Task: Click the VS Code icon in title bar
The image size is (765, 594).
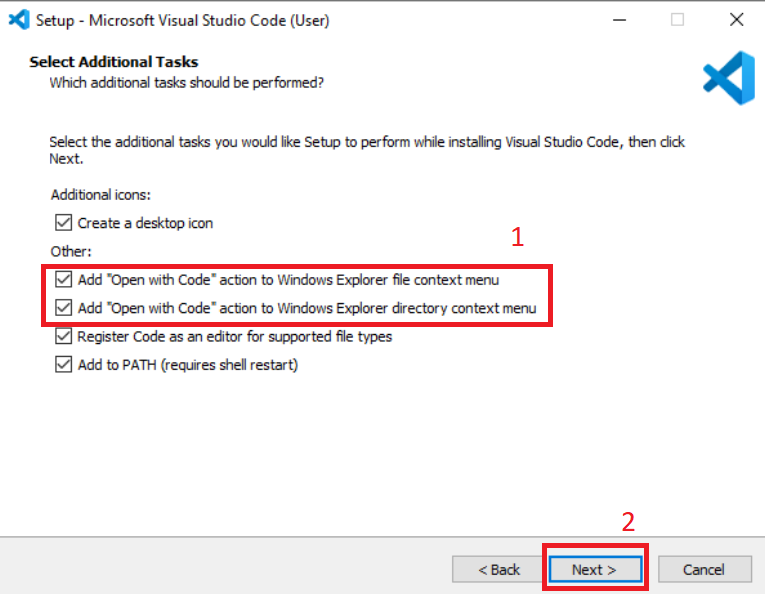Action: click(18, 20)
